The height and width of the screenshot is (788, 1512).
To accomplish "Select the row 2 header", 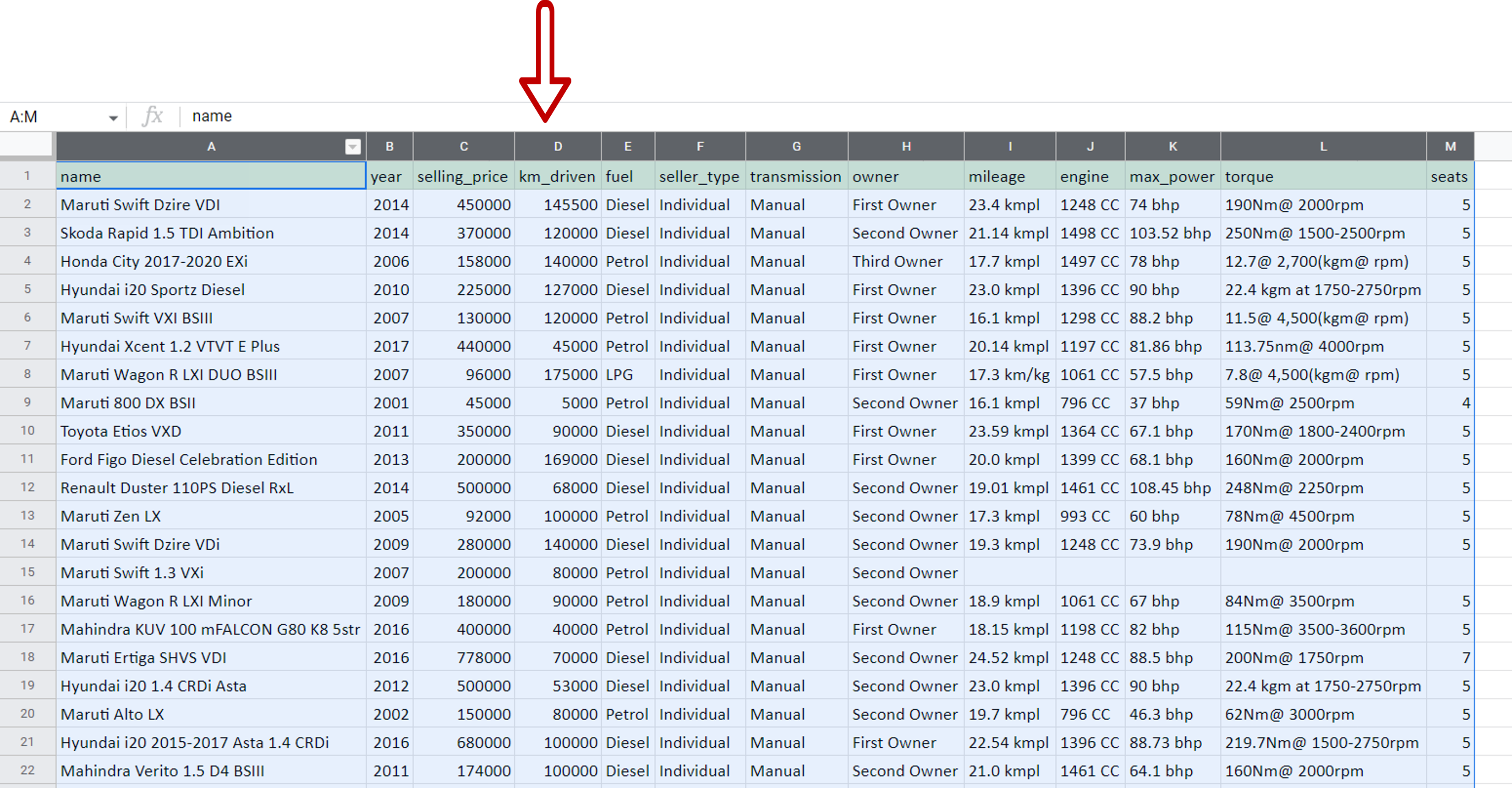I will coord(27,204).
